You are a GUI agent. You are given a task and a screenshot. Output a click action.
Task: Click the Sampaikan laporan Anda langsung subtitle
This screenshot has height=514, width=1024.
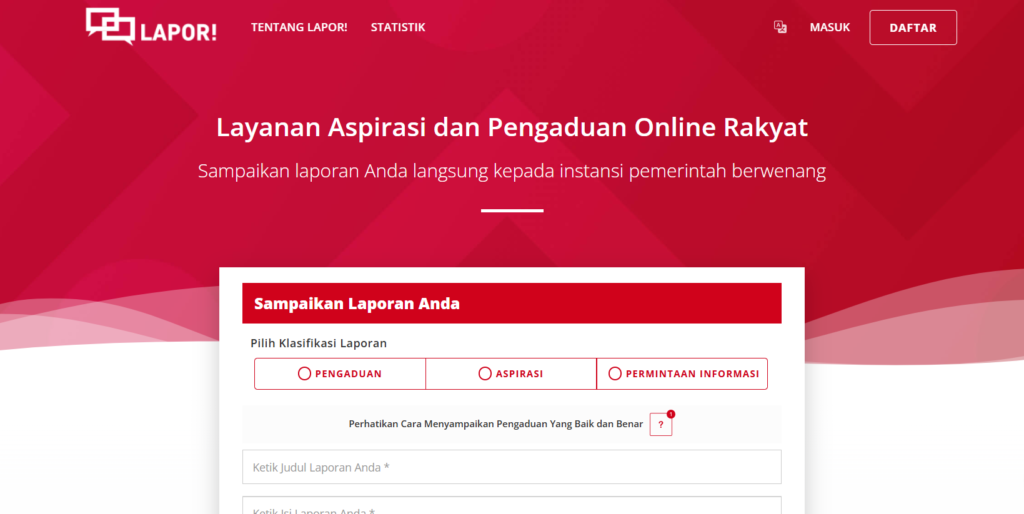pyautogui.click(x=511, y=171)
